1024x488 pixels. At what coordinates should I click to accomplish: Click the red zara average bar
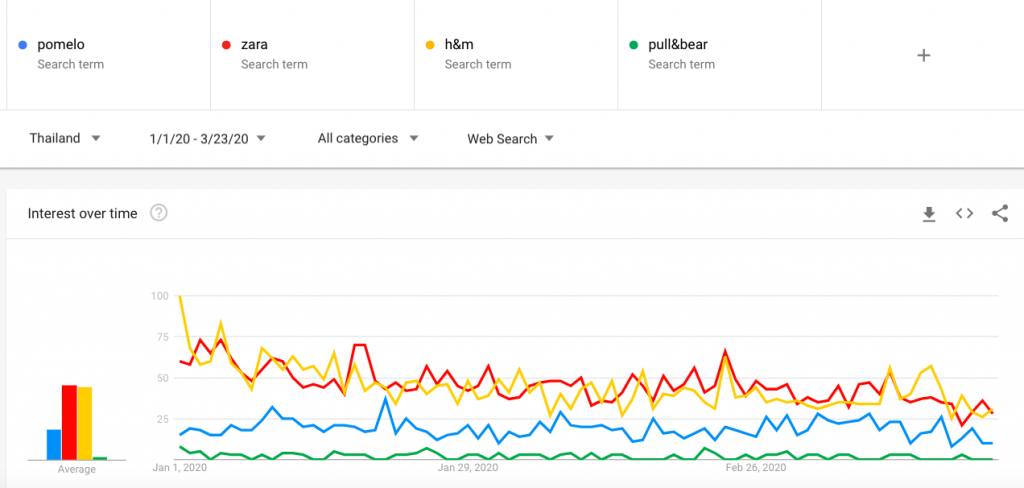69,423
